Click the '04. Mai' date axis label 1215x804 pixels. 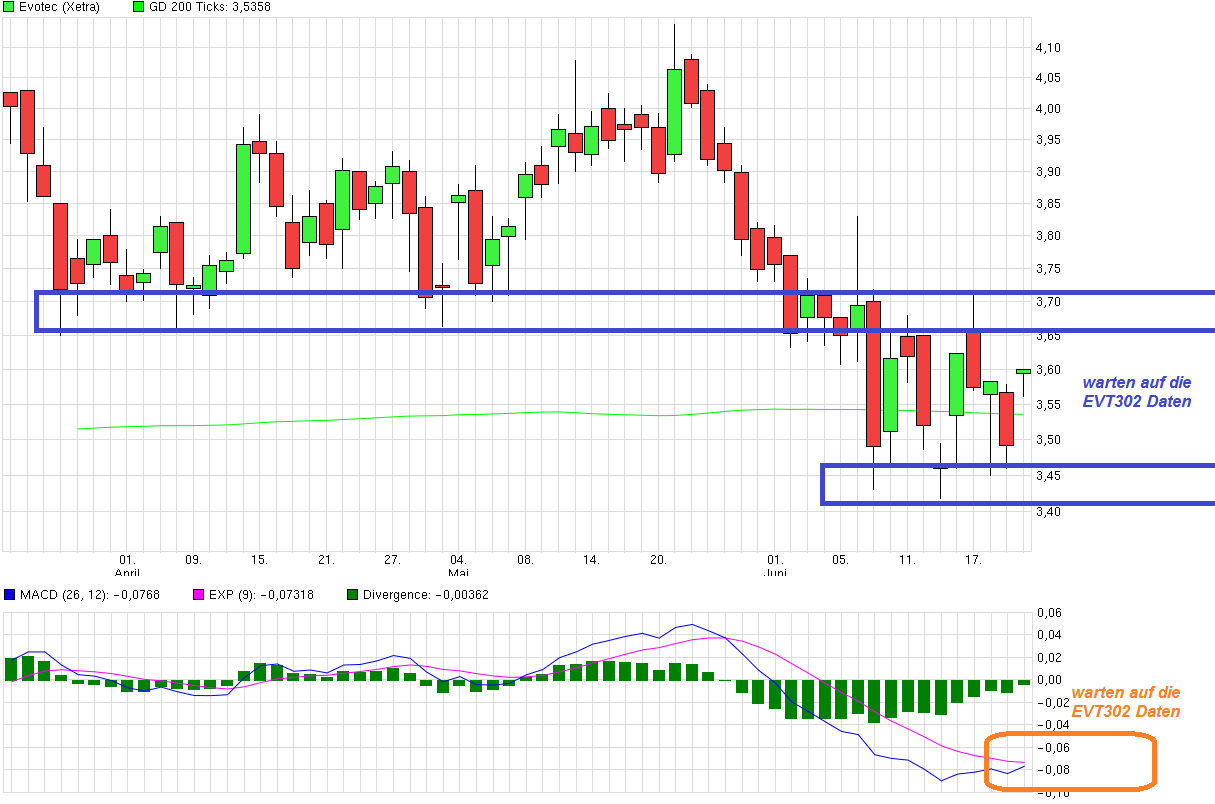(458, 567)
